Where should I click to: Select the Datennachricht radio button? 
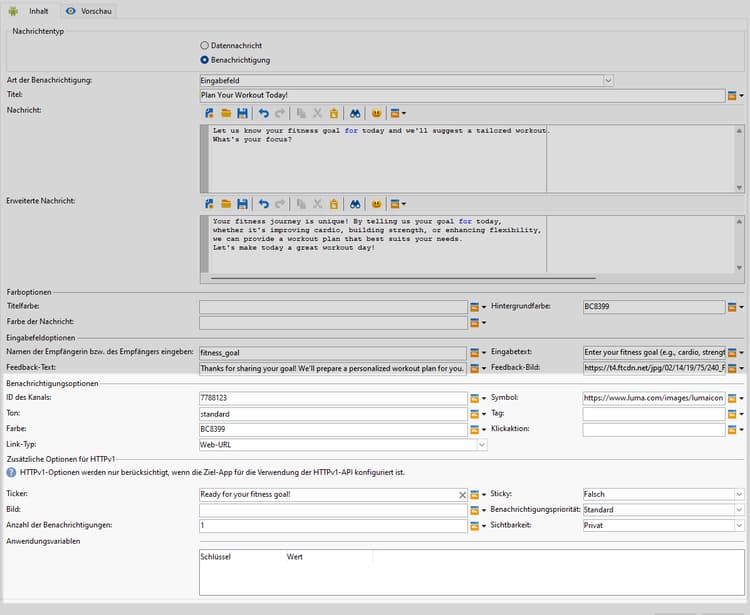click(x=205, y=45)
